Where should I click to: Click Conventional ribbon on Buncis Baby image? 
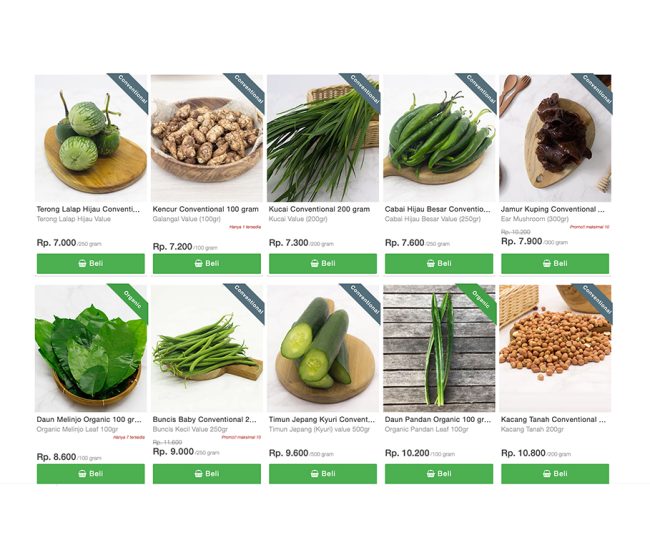tap(248, 300)
